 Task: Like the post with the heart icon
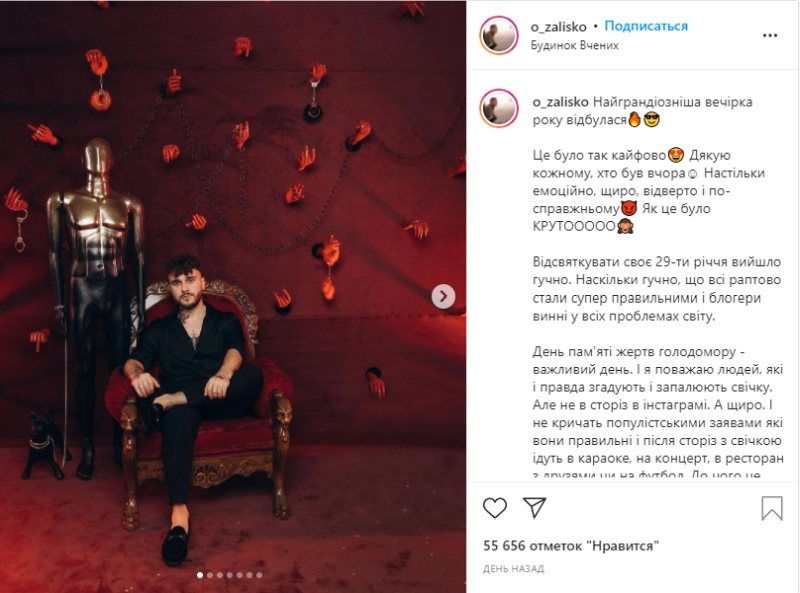click(x=494, y=508)
